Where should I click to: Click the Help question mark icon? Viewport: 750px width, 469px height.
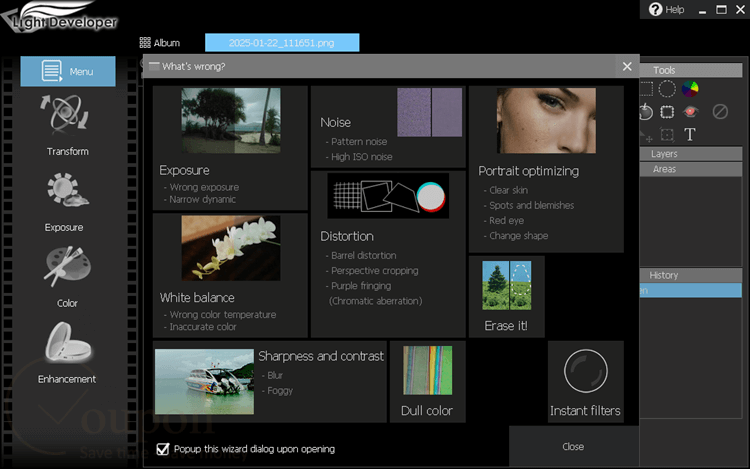point(655,9)
